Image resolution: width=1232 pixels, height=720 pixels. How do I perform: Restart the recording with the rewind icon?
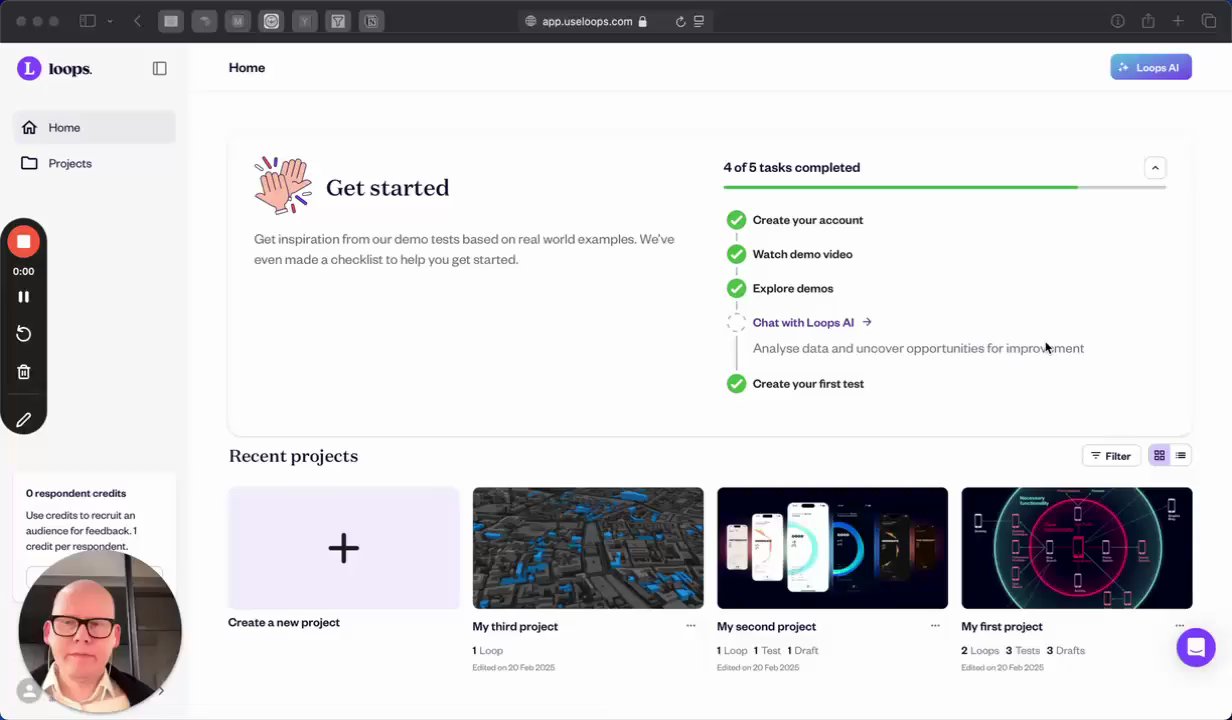coord(24,334)
